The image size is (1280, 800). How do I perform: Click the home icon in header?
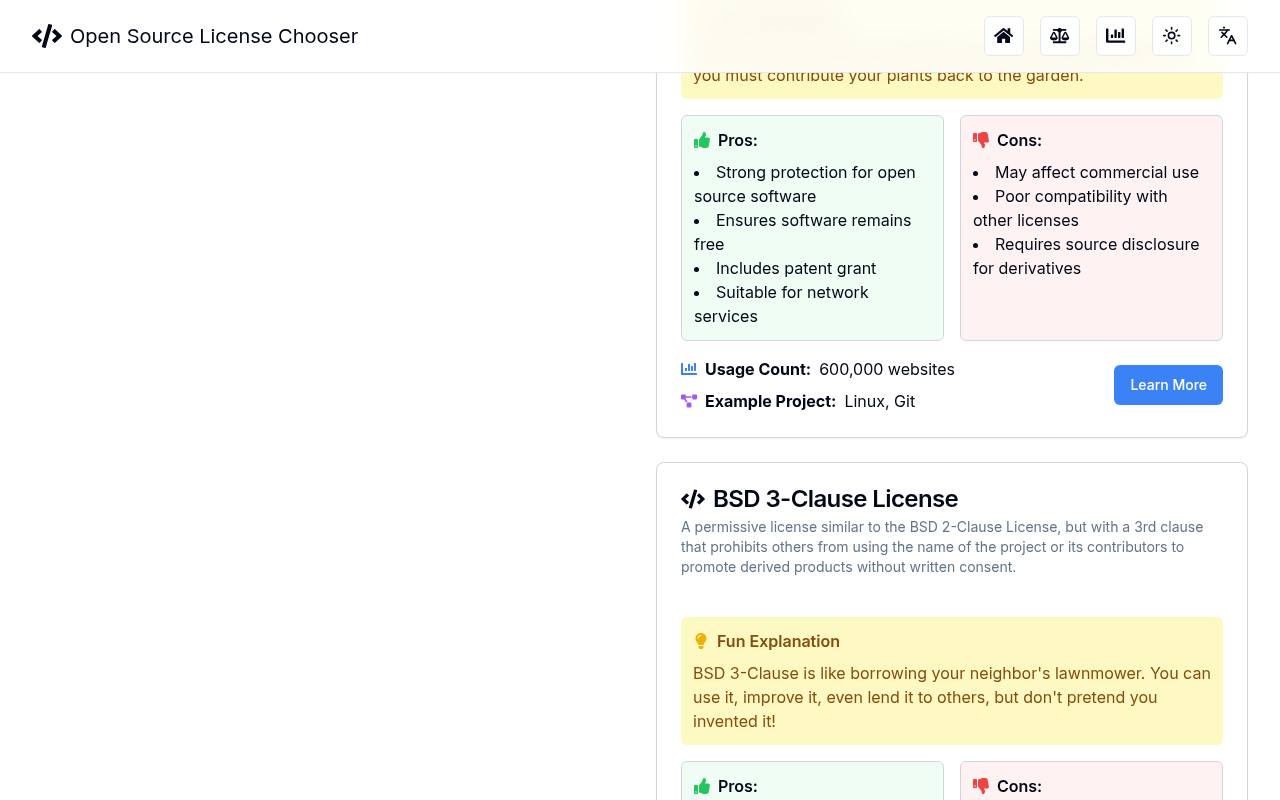[1004, 36]
